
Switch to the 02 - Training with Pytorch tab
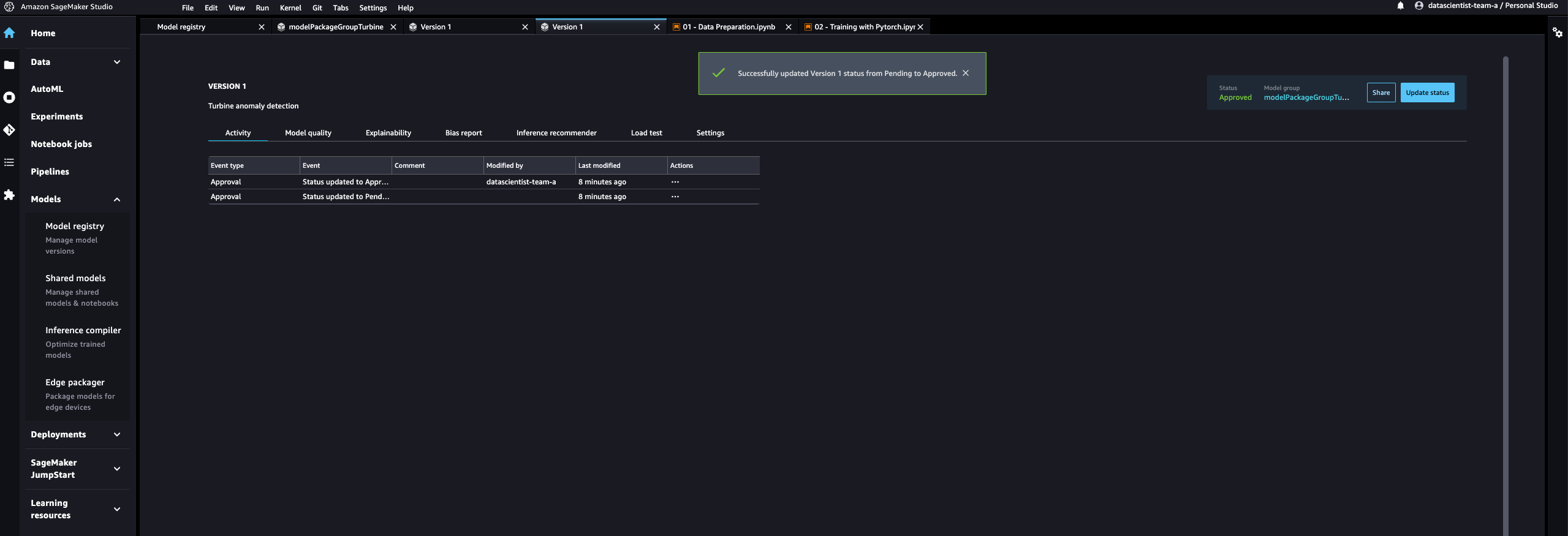click(865, 27)
